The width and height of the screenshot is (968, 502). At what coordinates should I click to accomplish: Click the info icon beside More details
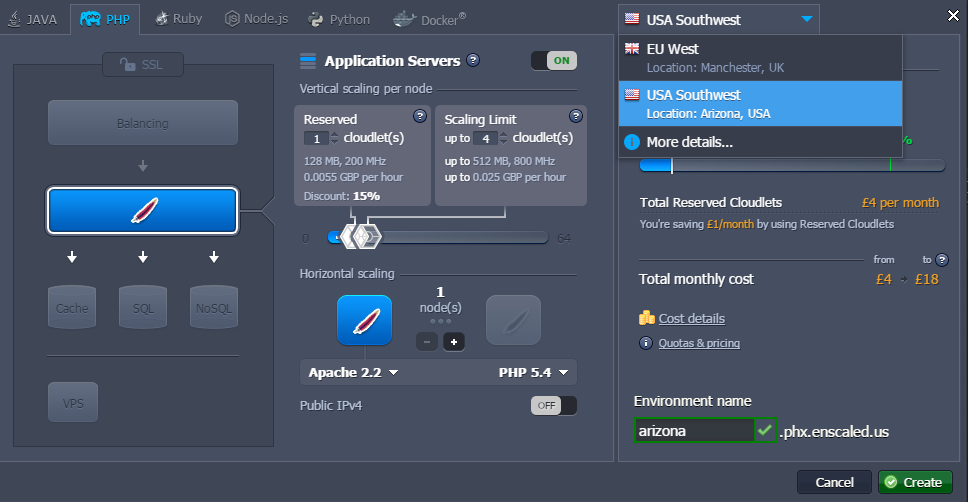coord(632,142)
